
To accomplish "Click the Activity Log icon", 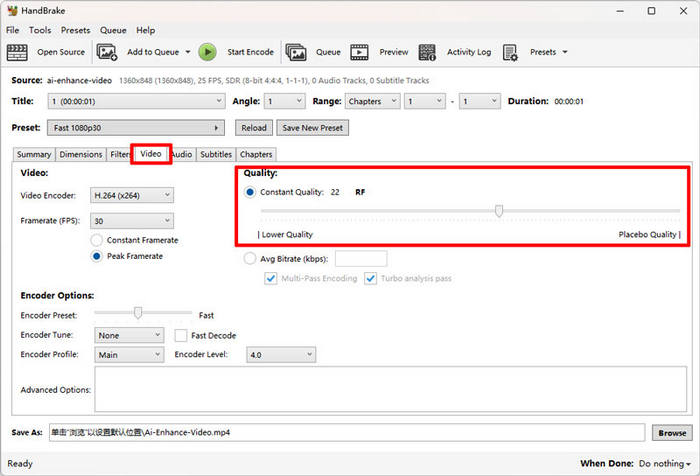I will click(x=427, y=52).
